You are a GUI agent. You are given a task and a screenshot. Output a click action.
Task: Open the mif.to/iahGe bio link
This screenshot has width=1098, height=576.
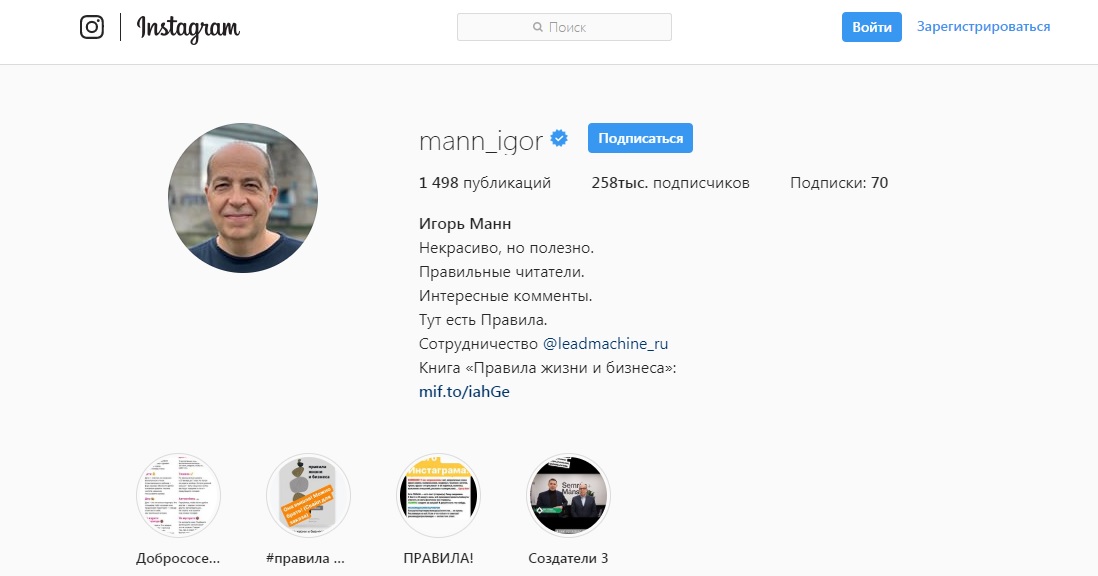(464, 391)
